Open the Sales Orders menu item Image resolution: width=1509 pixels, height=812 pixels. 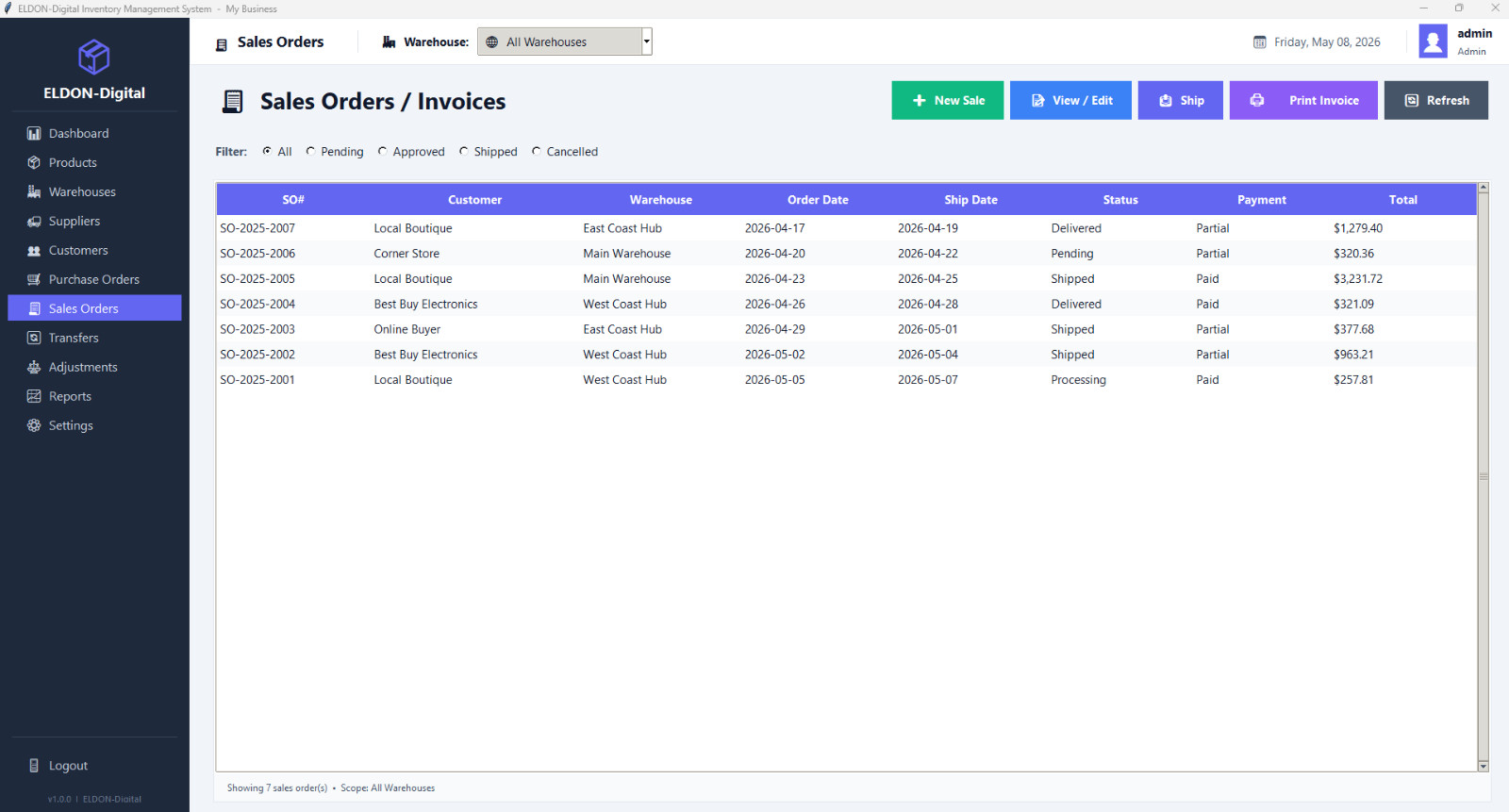click(x=94, y=308)
